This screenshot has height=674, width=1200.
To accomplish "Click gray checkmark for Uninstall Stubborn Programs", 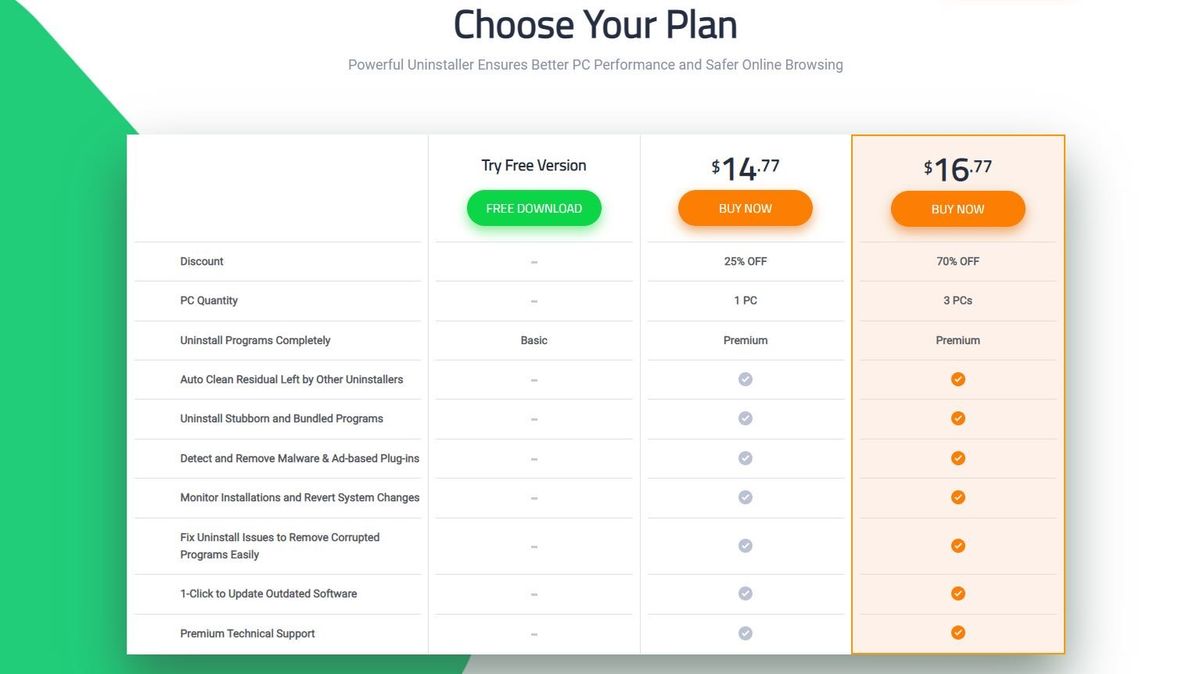I will click(x=745, y=418).
